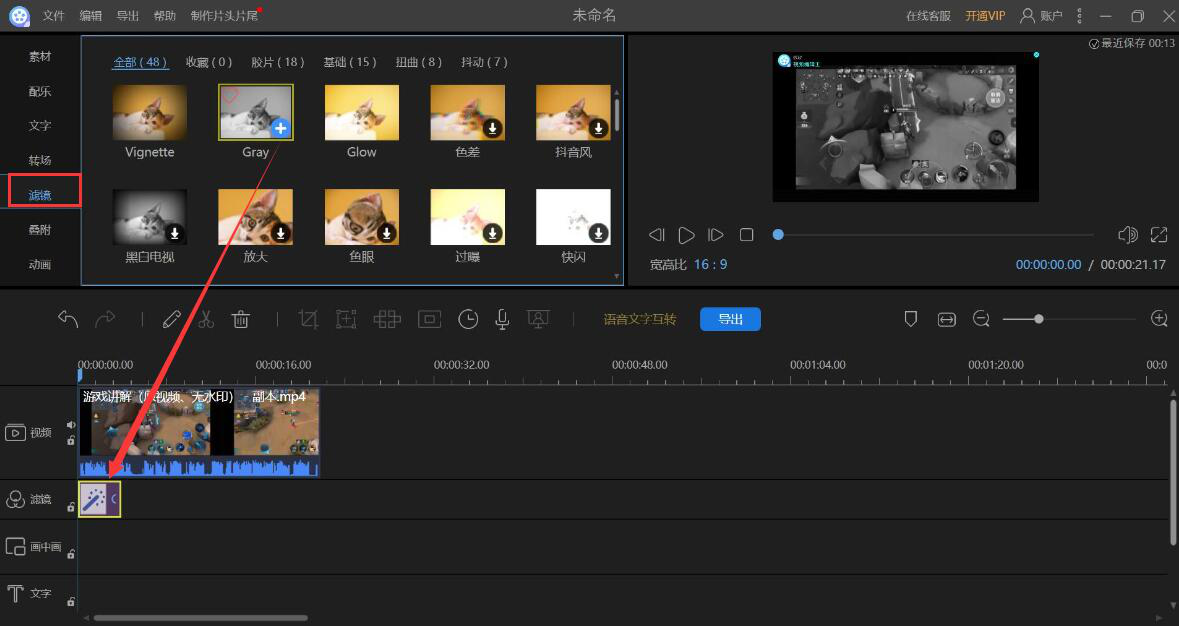Select the Vignette filter thumbnail

[x=149, y=112]
